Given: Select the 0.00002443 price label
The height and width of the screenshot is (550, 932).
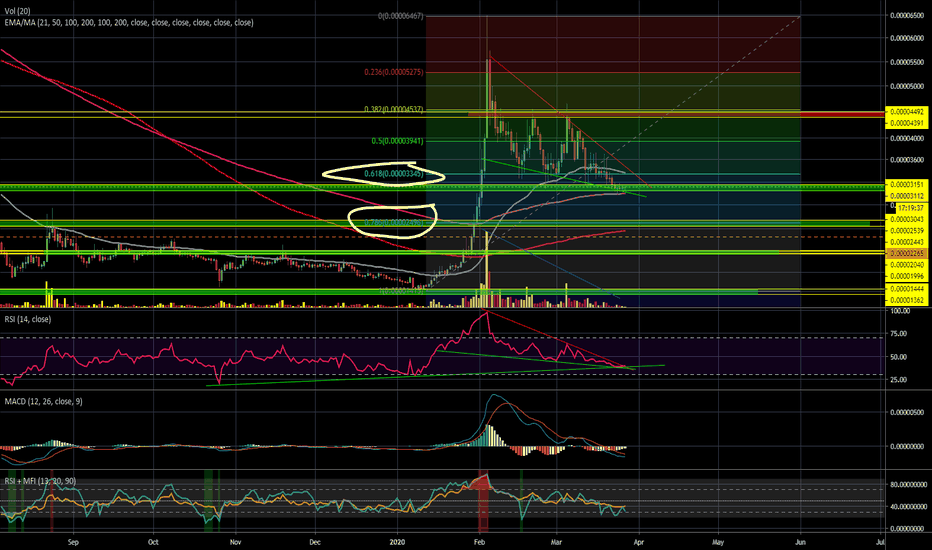Looking at the screenshot, I should tap(907, 242).
